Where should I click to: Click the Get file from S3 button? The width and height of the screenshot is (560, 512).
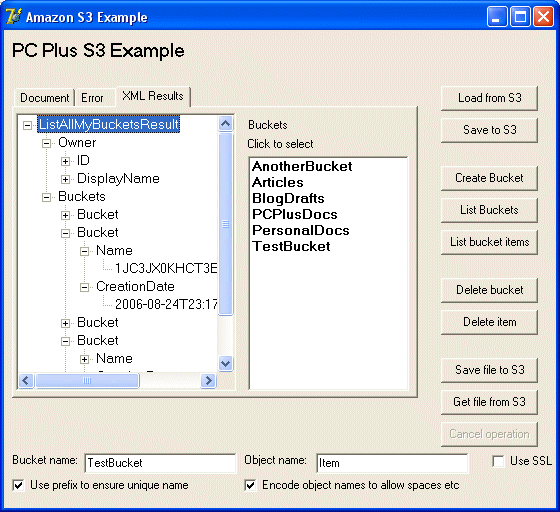489,402
